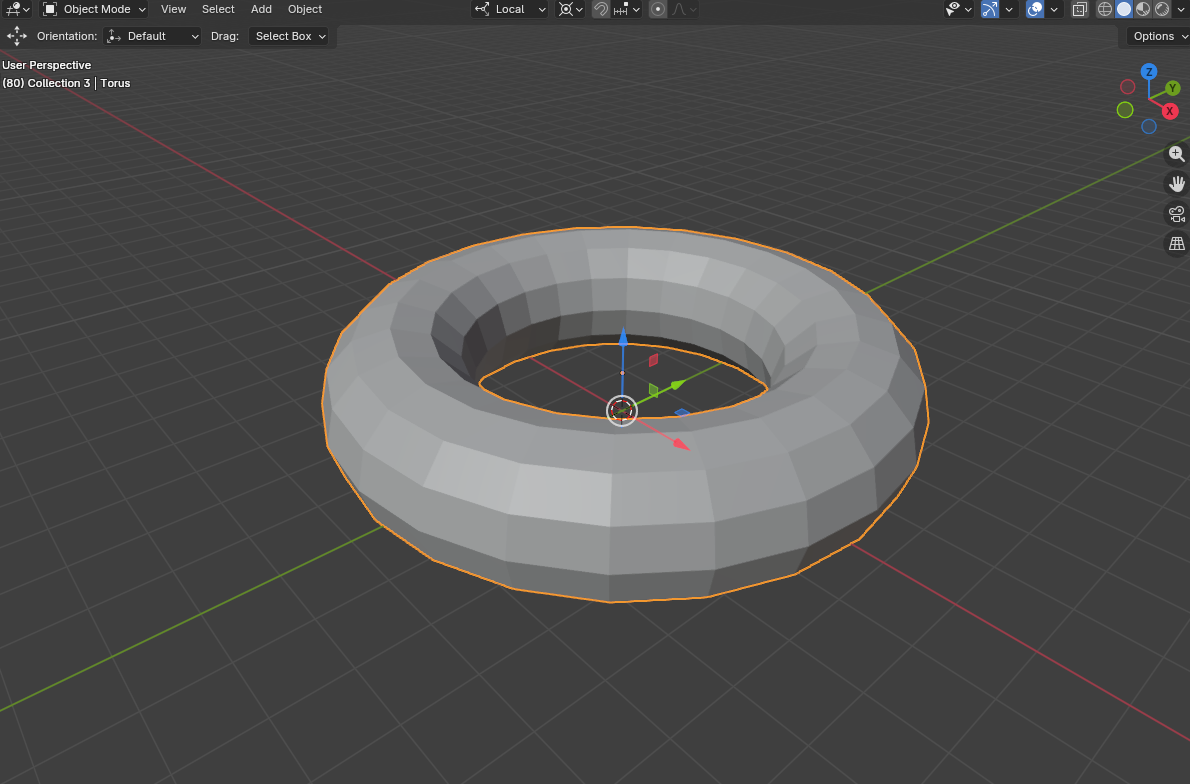
Task: Toggle the camera view icon
Action: [x=1176, y=214]
